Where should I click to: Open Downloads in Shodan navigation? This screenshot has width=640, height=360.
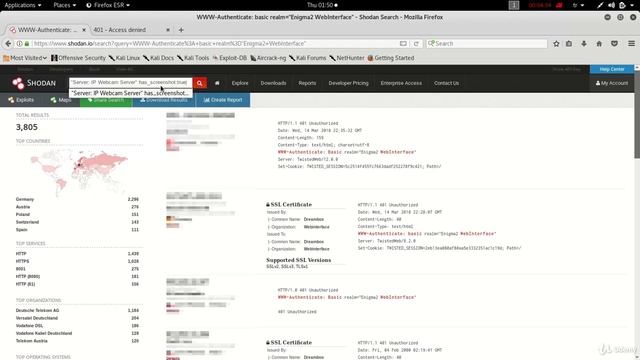[273, 83]
